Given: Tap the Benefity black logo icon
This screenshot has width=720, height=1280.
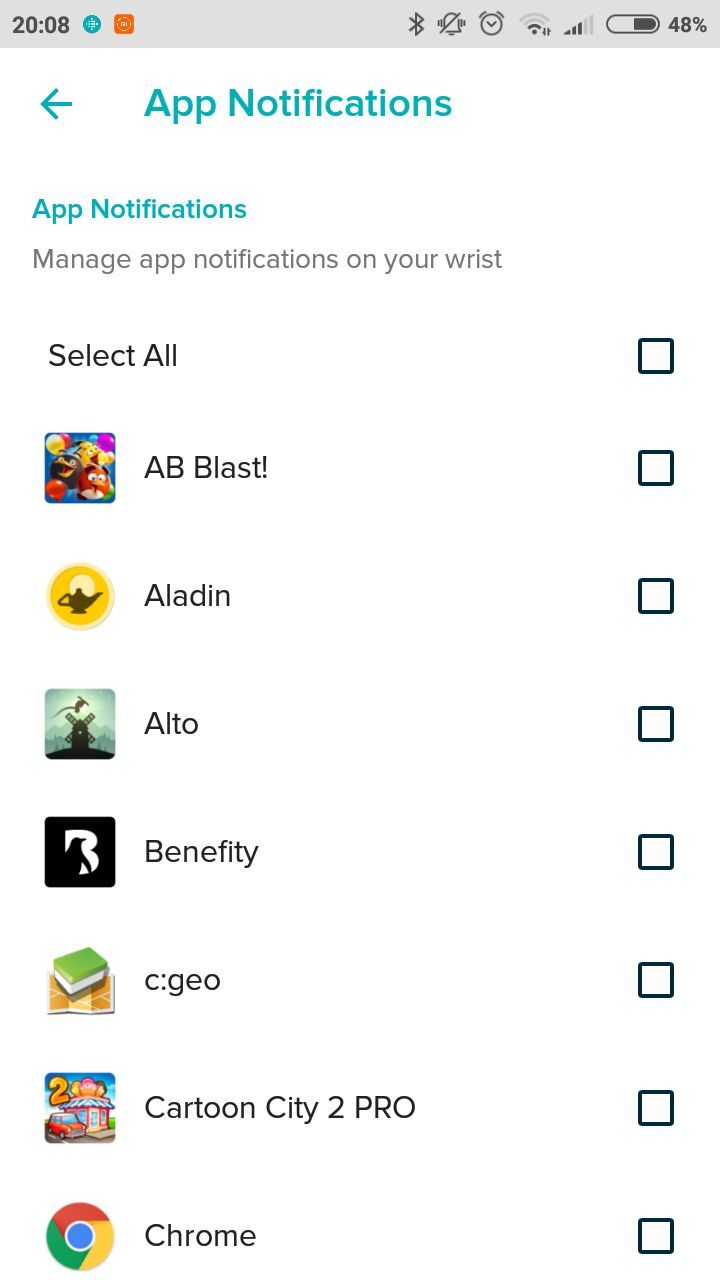Looking at the screenshot, I should pyautogui.click(x=80, y=852).
